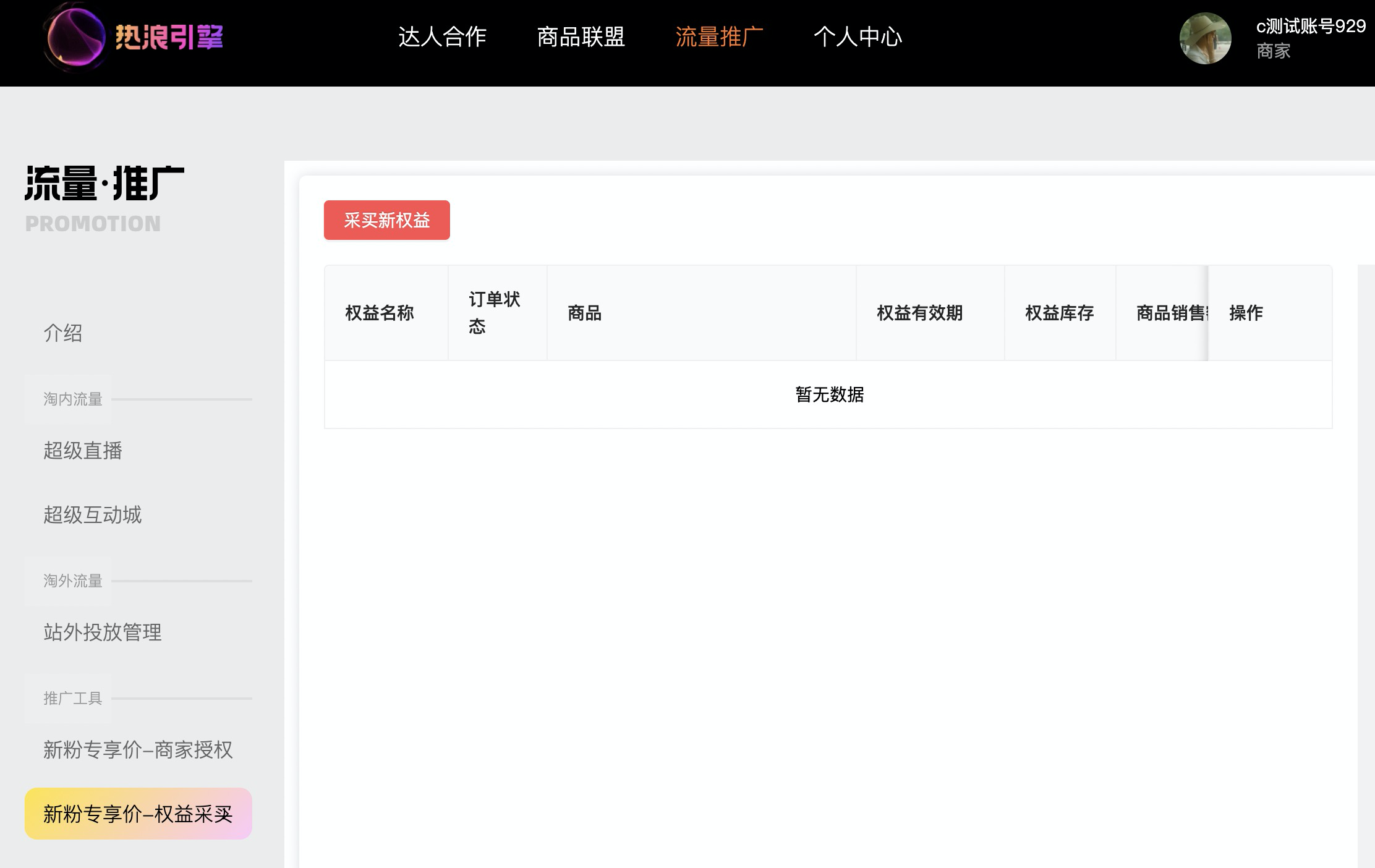Click the vertical scrollbar beside the table
The width and height of the screenshot is (1375, 868).
click(x=1366, y=566)
